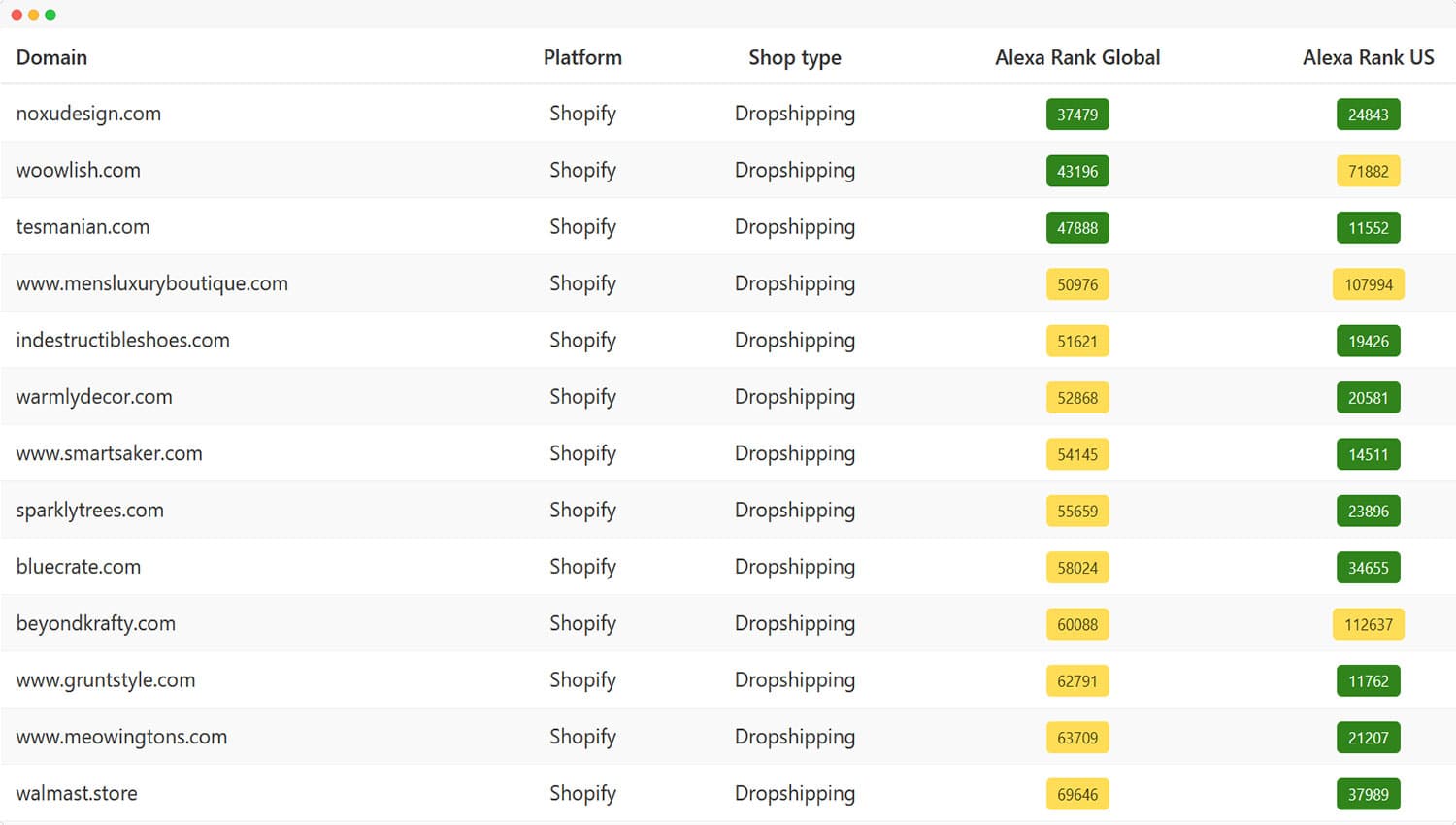This screenshot has height=825, width=1456.
Task: Open noxudesign.com domain
Action: 88,114
